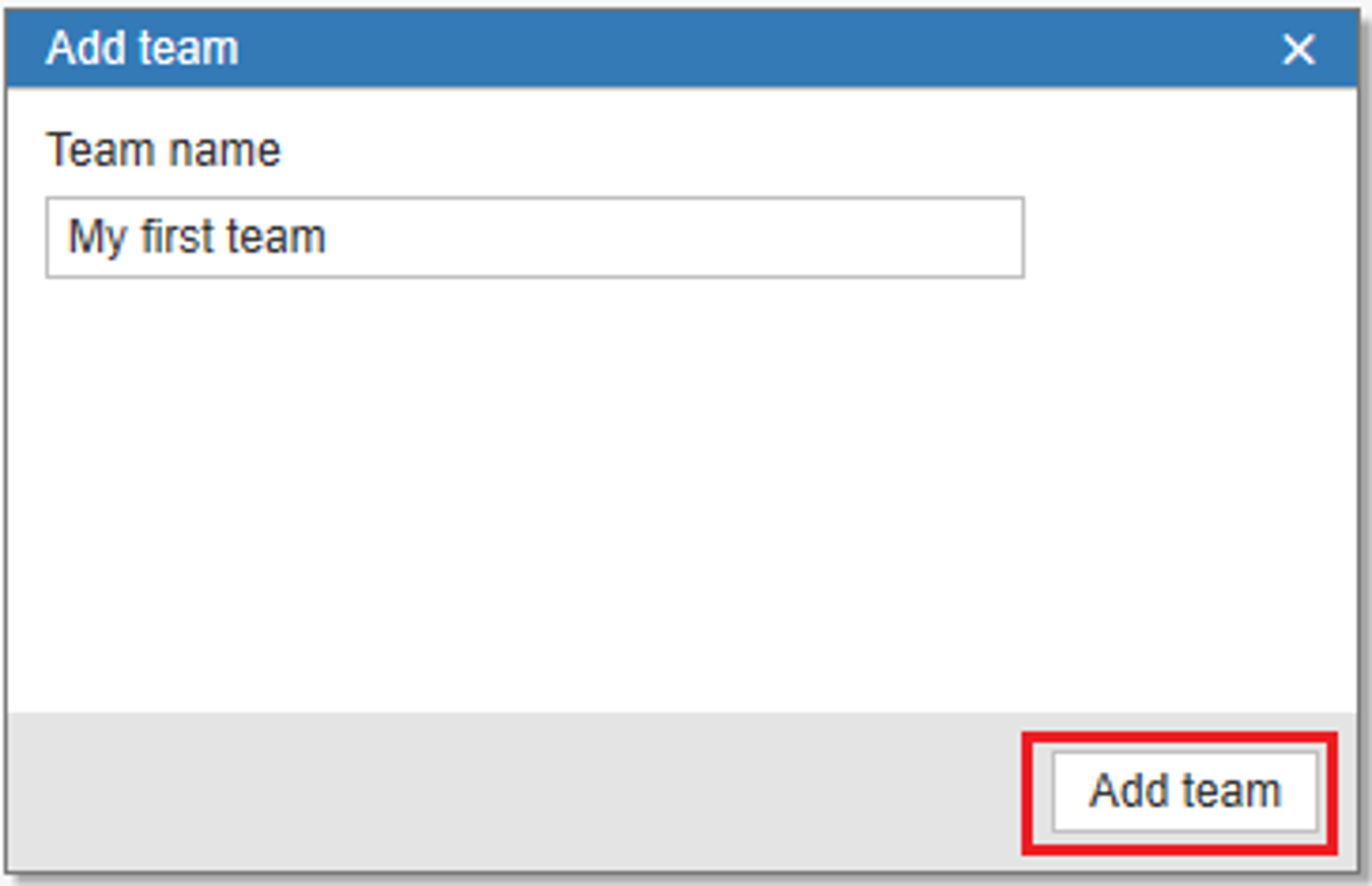The width and height of the screenshot is (1372, 886).
Task: Submit the form via Add team
Action: point(1184,792)
